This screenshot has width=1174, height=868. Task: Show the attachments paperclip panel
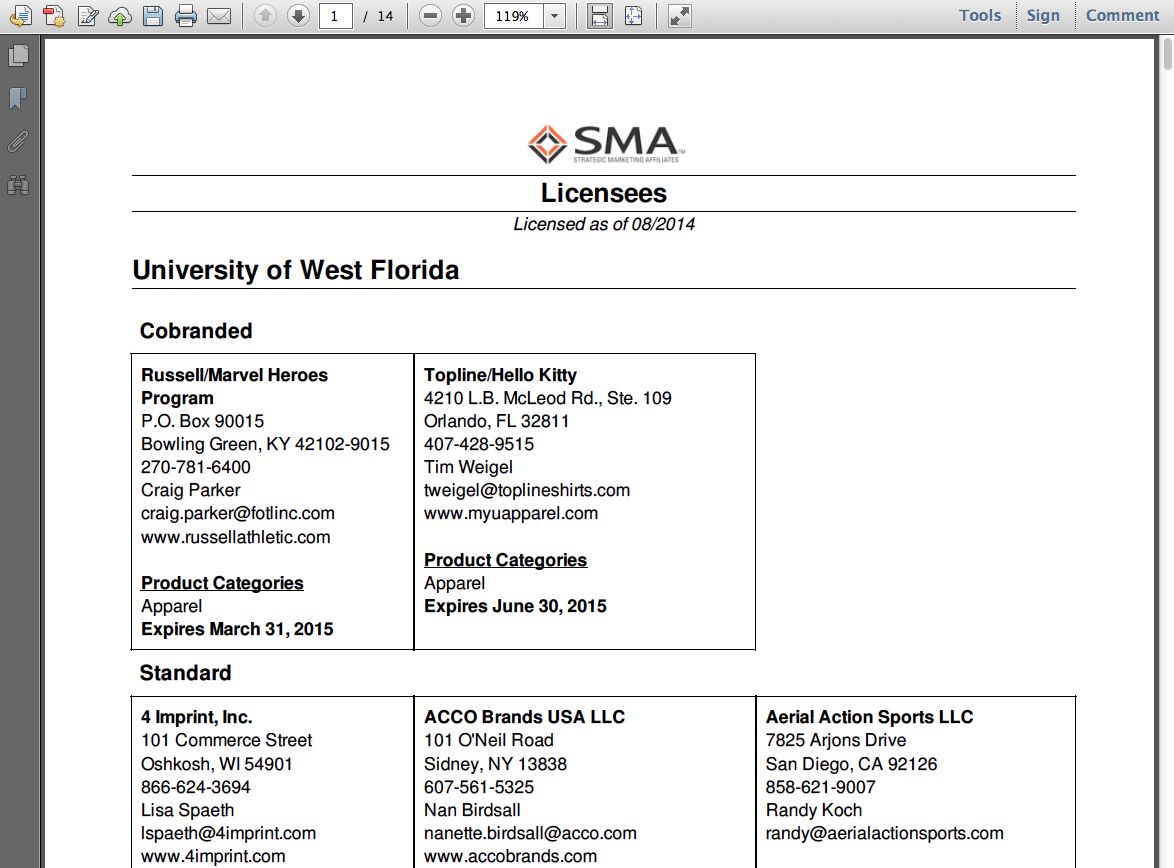tap(19, 142)
